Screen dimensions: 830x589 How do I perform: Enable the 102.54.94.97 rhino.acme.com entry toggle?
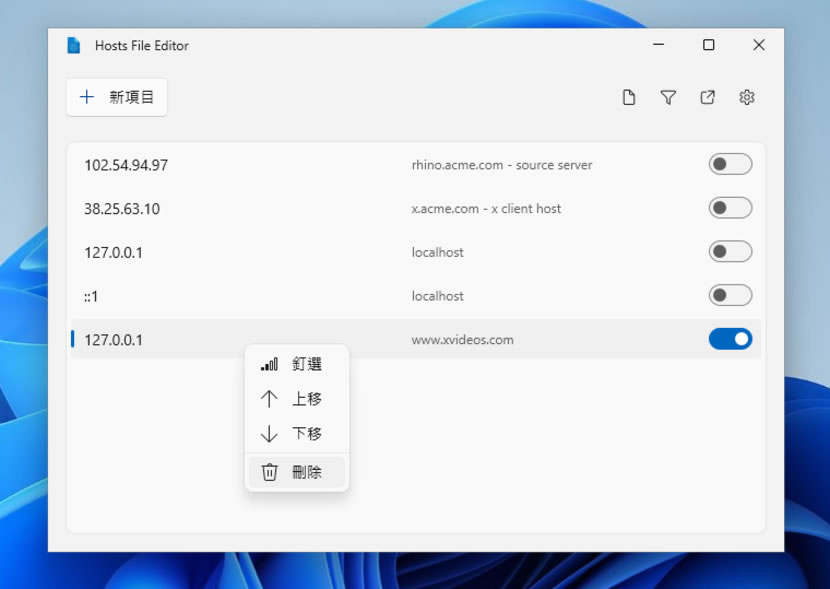coord(730,164)
